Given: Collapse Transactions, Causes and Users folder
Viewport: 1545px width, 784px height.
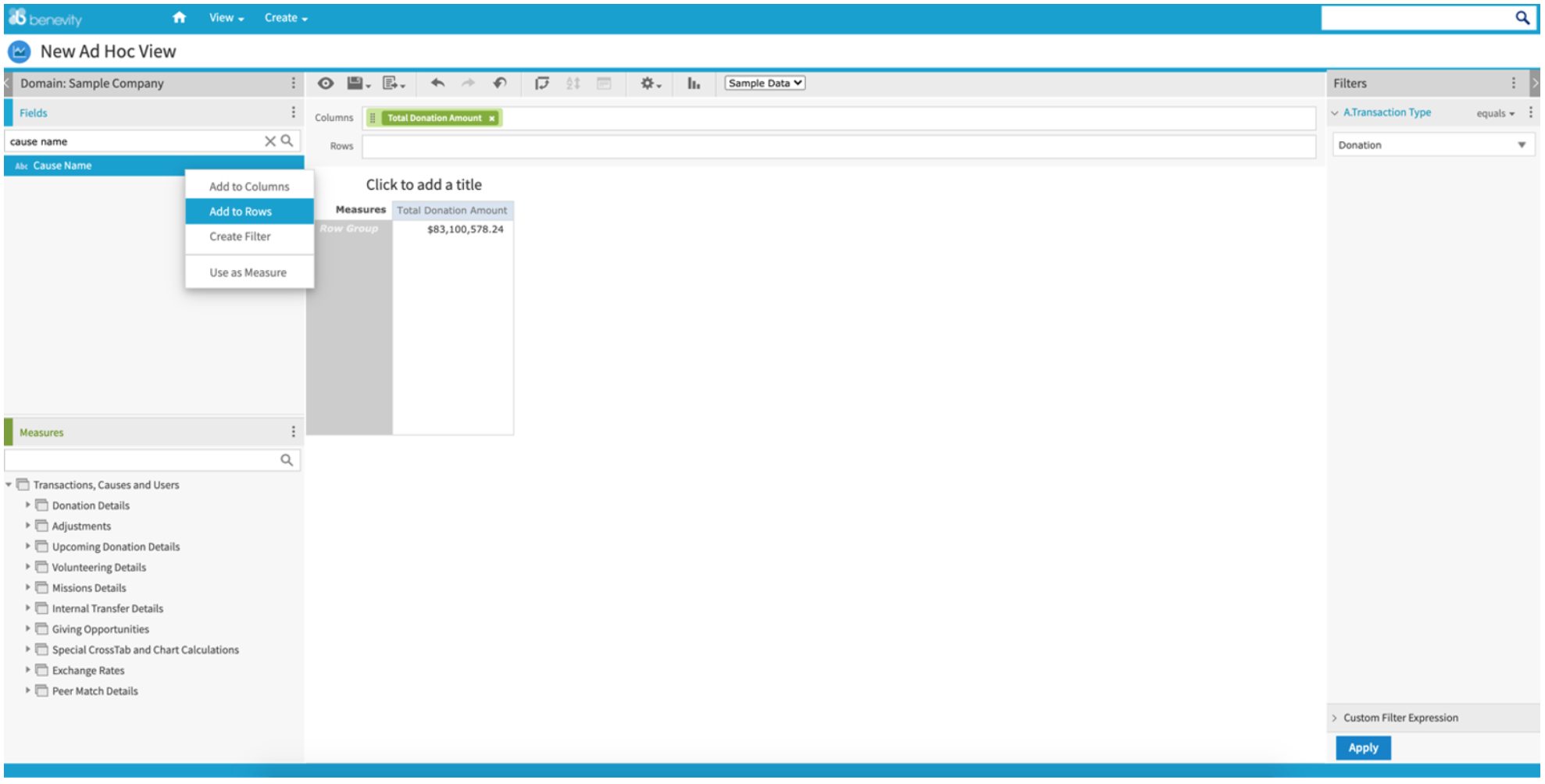Looking at the screenshot, I should [x=9, y=485].
